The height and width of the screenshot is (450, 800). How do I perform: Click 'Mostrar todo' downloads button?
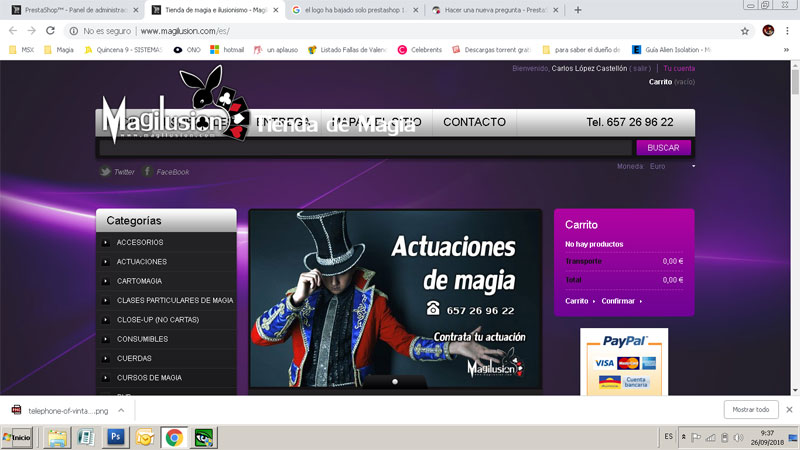coord(751,410)
